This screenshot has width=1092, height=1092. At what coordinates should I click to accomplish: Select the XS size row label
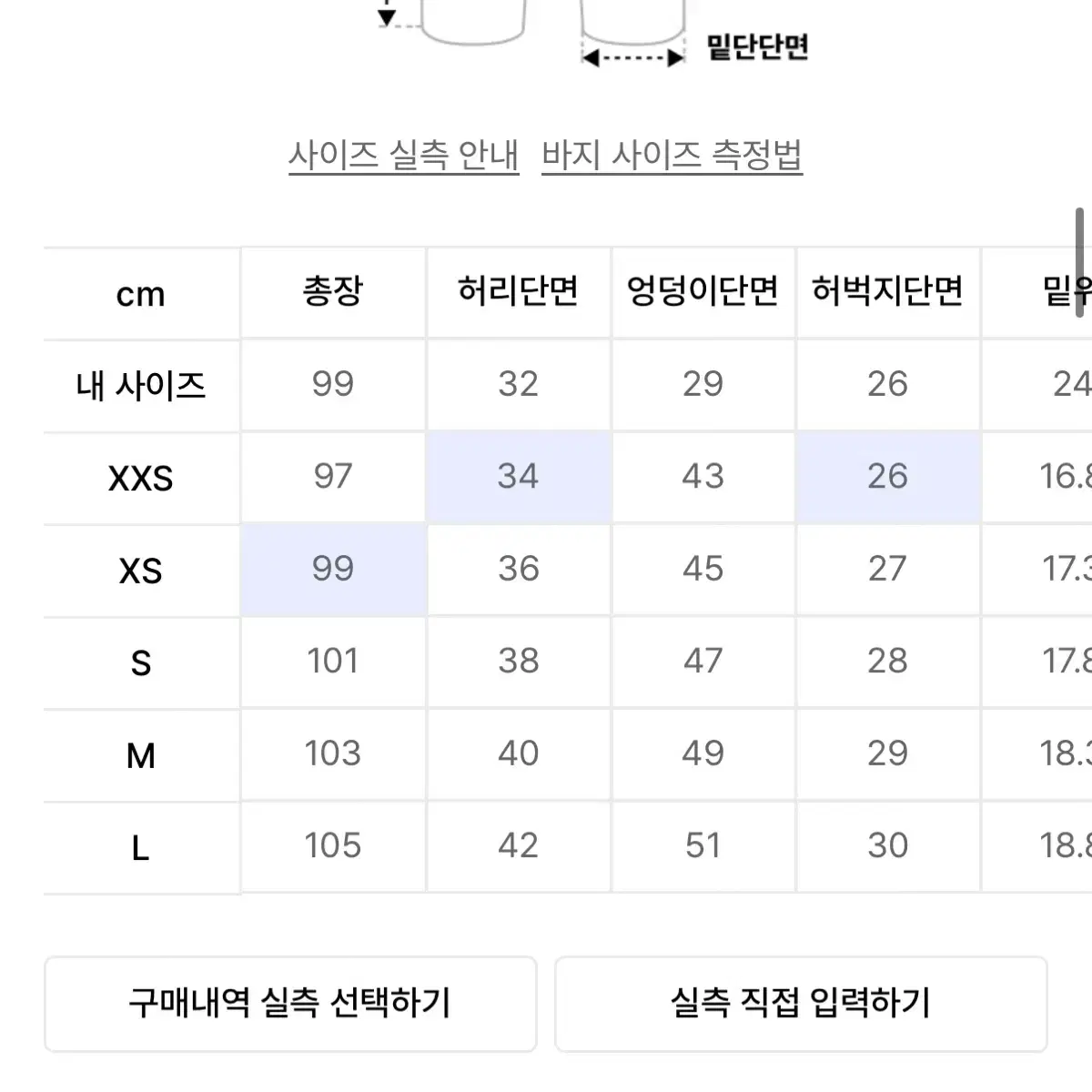coord(141,569)
